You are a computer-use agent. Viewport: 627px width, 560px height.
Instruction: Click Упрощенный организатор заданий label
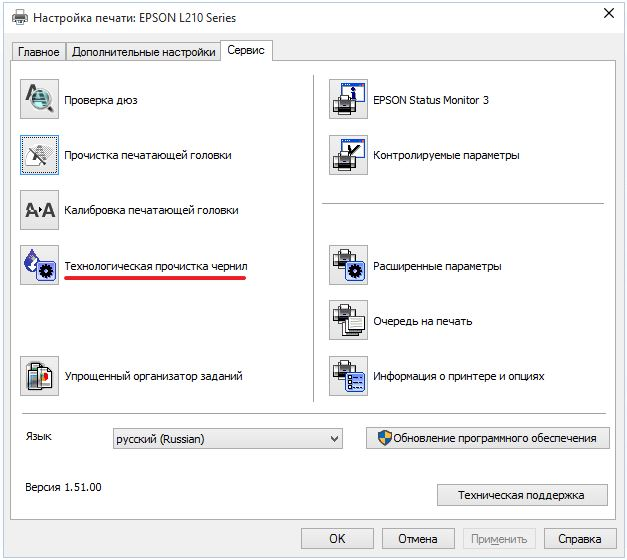154,376
